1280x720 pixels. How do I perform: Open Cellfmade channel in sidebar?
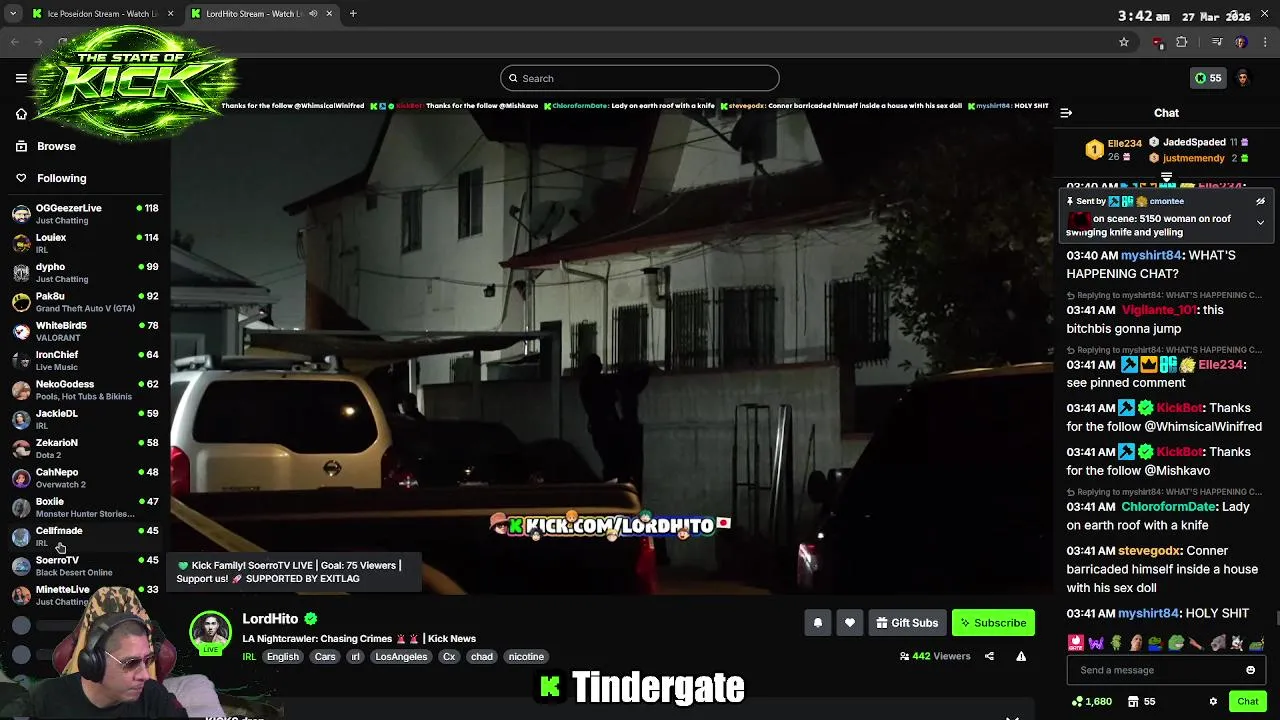click(x=85, y=536)
